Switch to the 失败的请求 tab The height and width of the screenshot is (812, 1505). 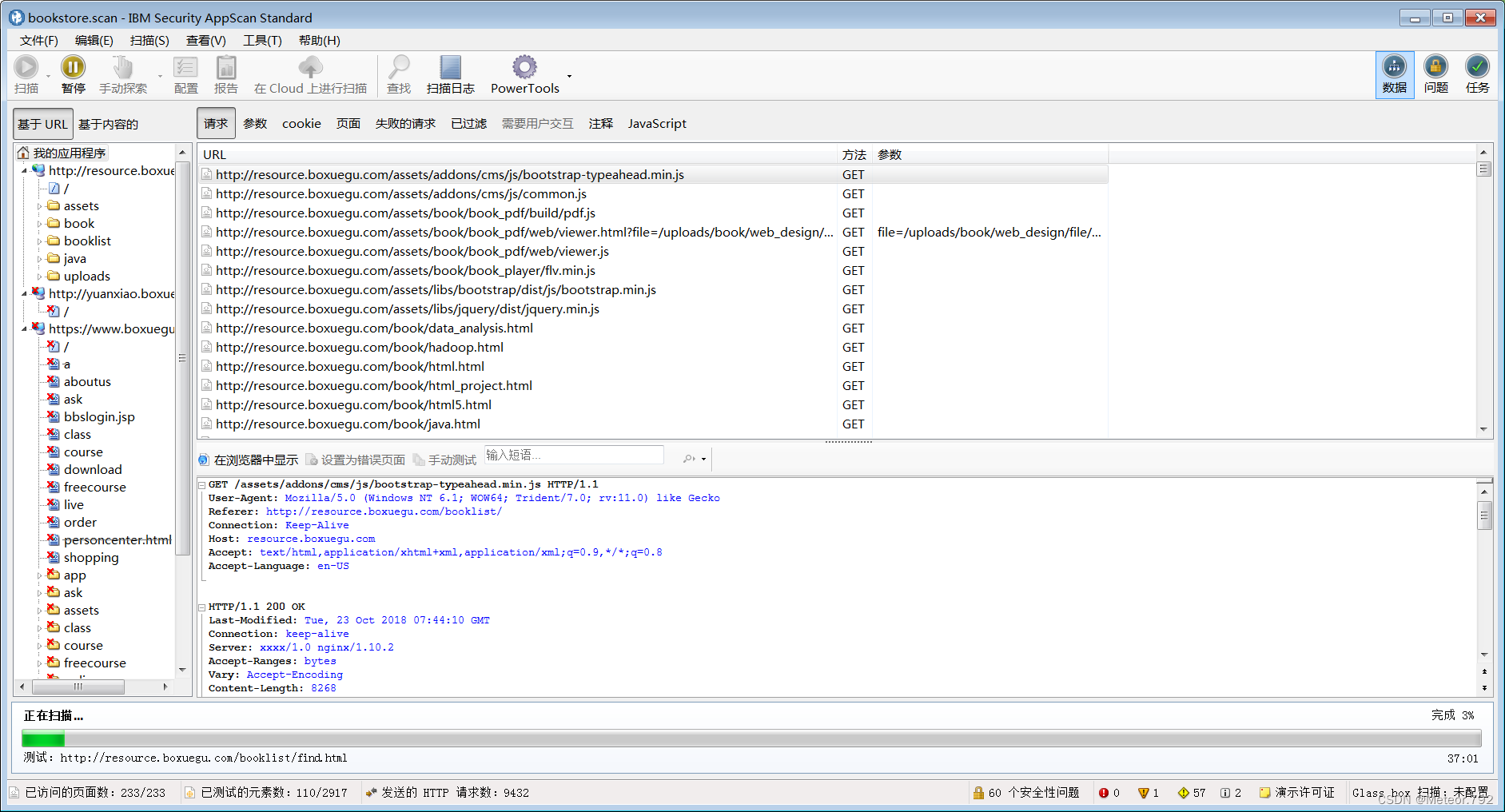coord(405,124)
